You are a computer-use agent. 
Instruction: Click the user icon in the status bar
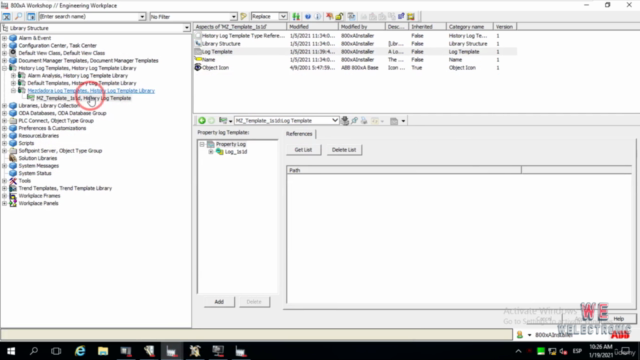520,335
